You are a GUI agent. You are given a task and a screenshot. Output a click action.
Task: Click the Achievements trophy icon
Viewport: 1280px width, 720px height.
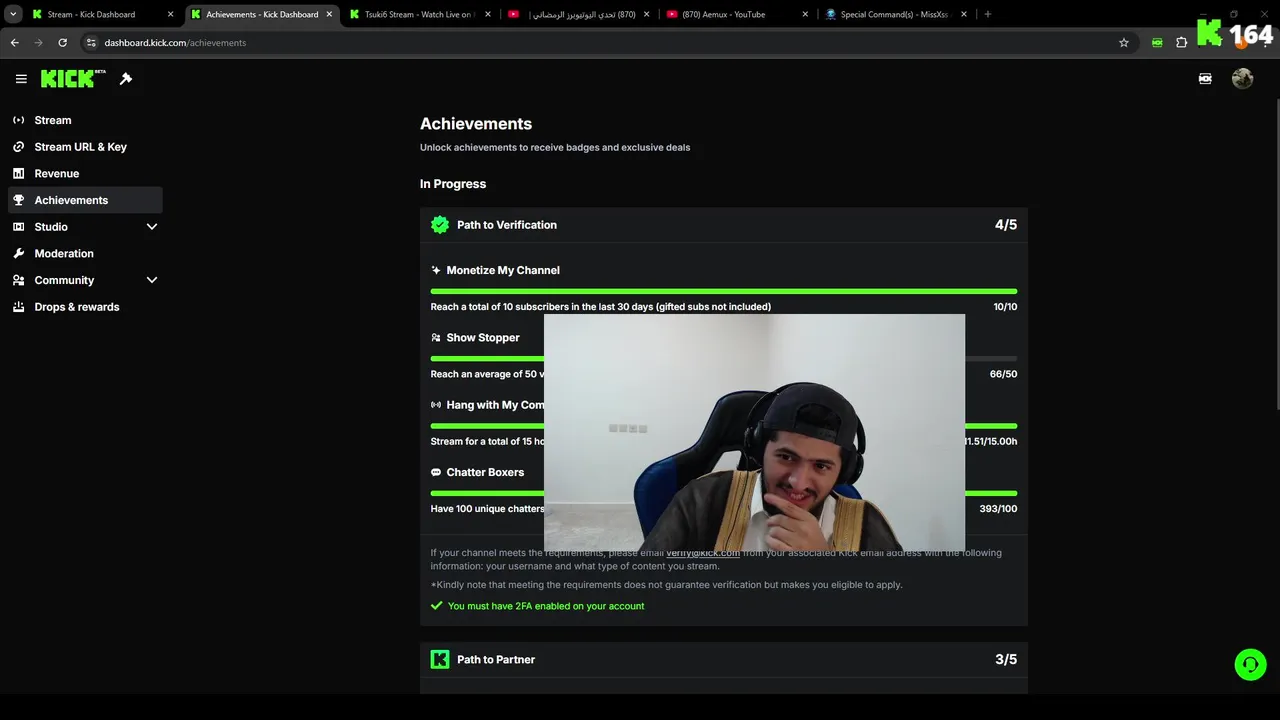[x=18, y=200]
